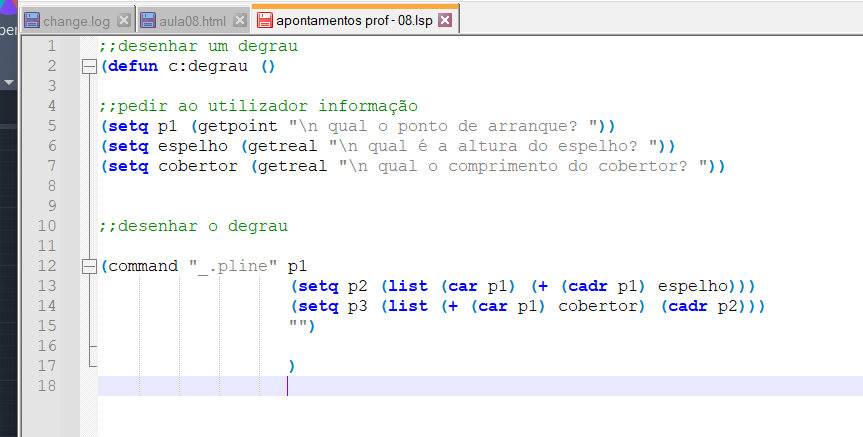Click the empty string quotes on line 15

[x=298, y=323]
